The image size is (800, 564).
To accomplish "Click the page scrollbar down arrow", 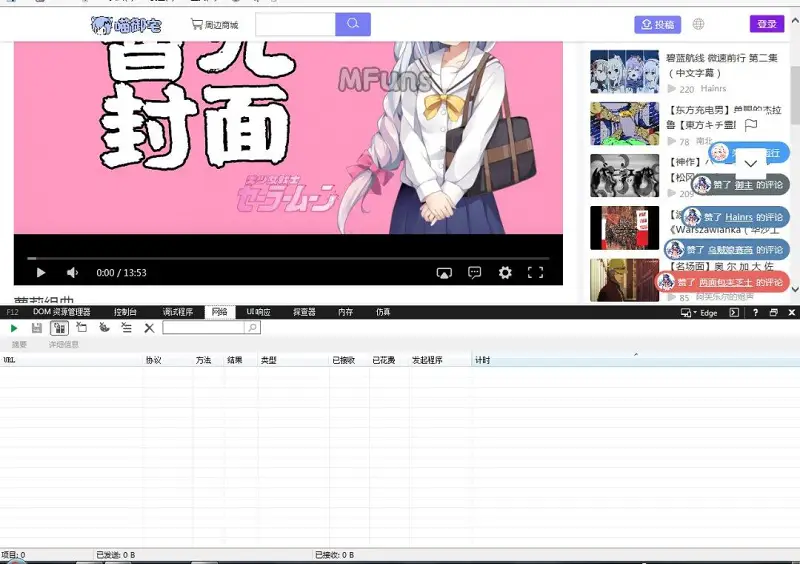I will tap(795, 289).
